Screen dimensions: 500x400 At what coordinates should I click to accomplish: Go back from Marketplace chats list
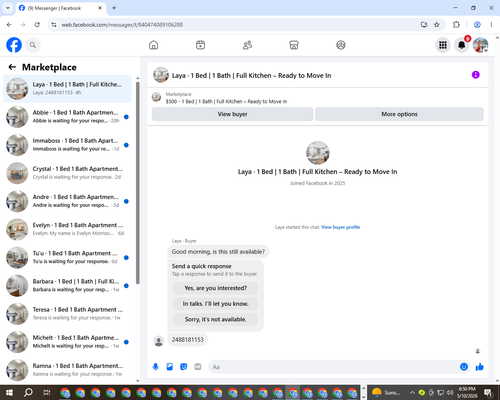click(x=12, y=67)
